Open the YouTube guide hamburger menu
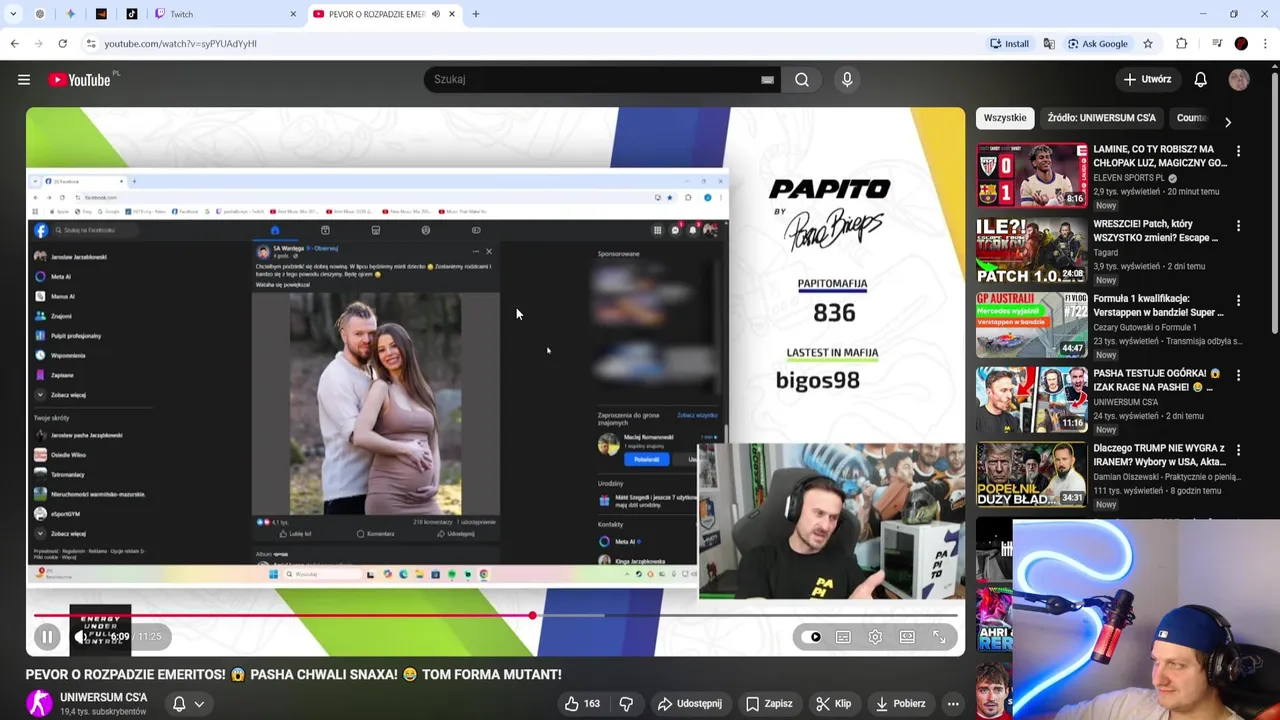 (x=24, y=80)
